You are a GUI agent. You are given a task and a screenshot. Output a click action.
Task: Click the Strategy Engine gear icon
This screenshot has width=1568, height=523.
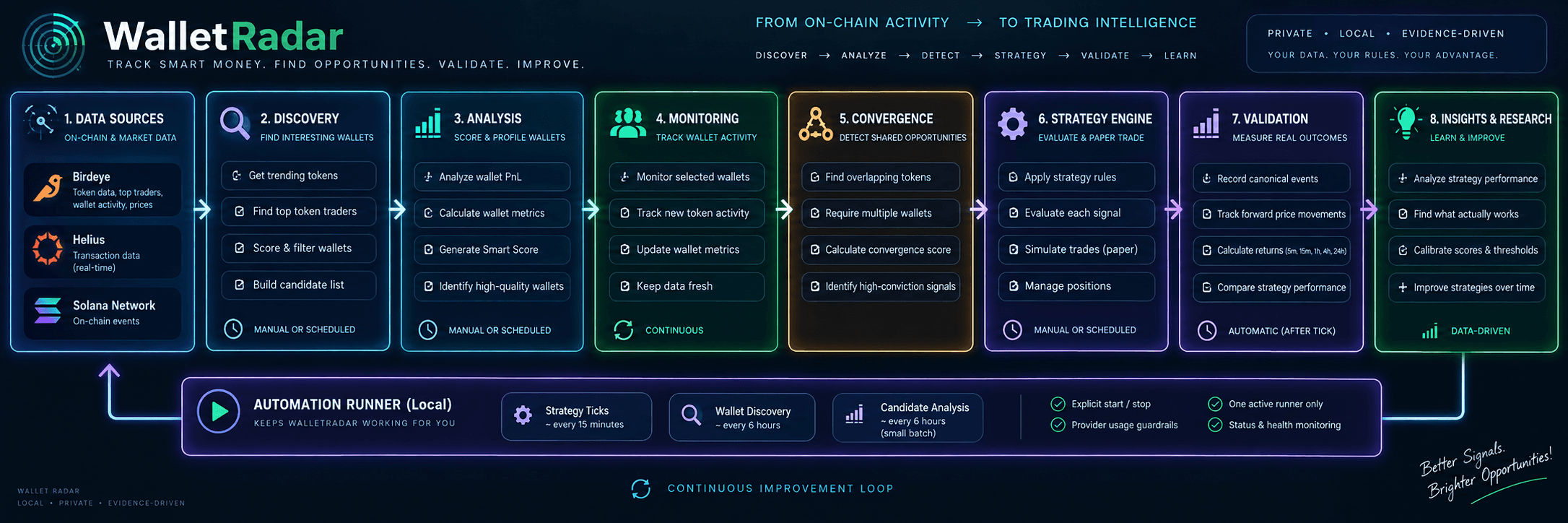point(1013,124)
